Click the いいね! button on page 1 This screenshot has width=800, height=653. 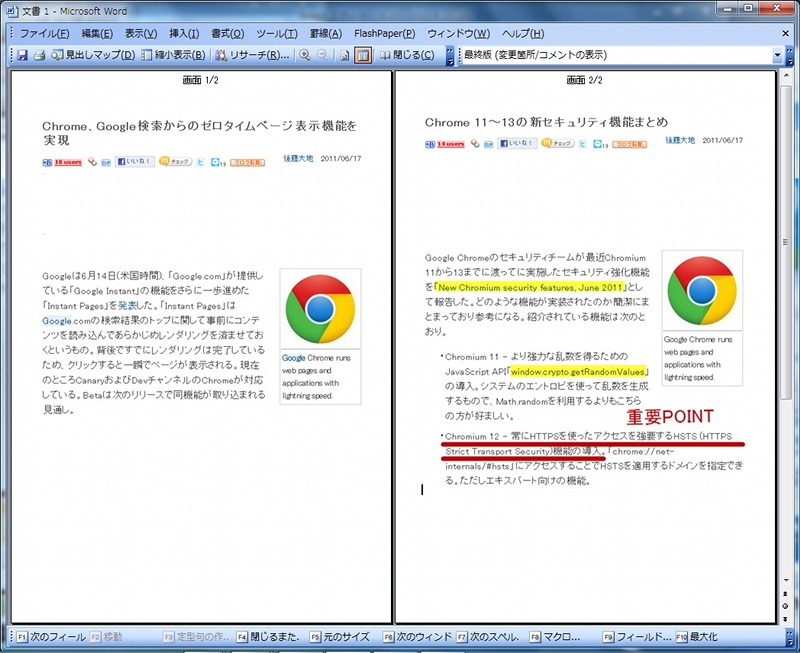tap(134, 162)
